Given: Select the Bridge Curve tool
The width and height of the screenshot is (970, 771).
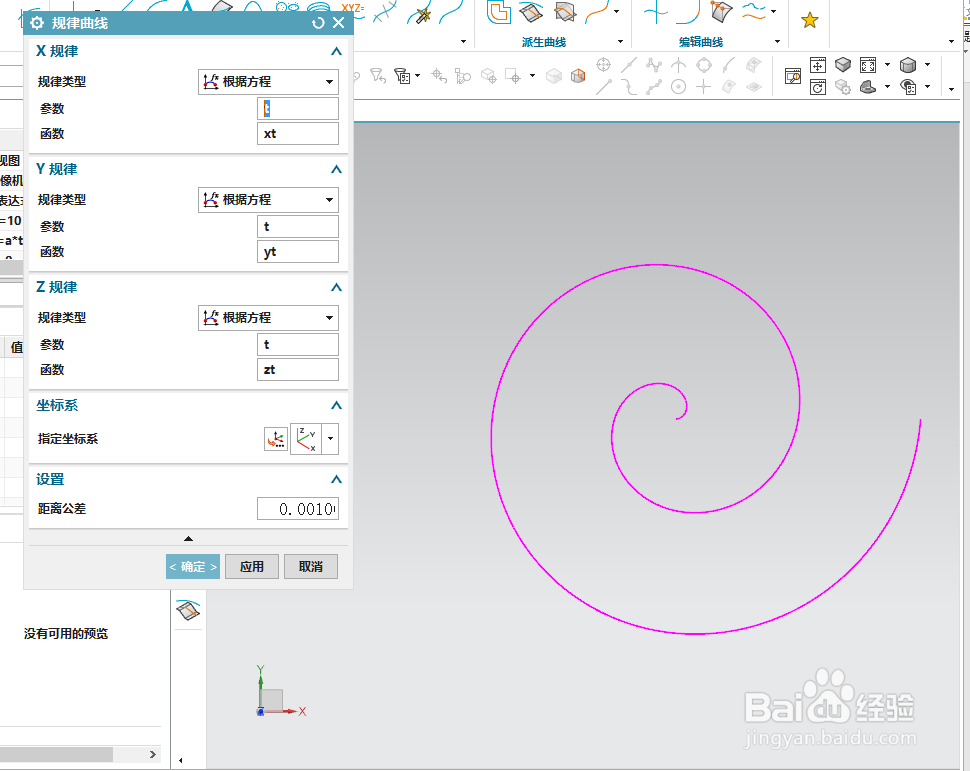Looking at the screenshot, I should pos(597,12).
